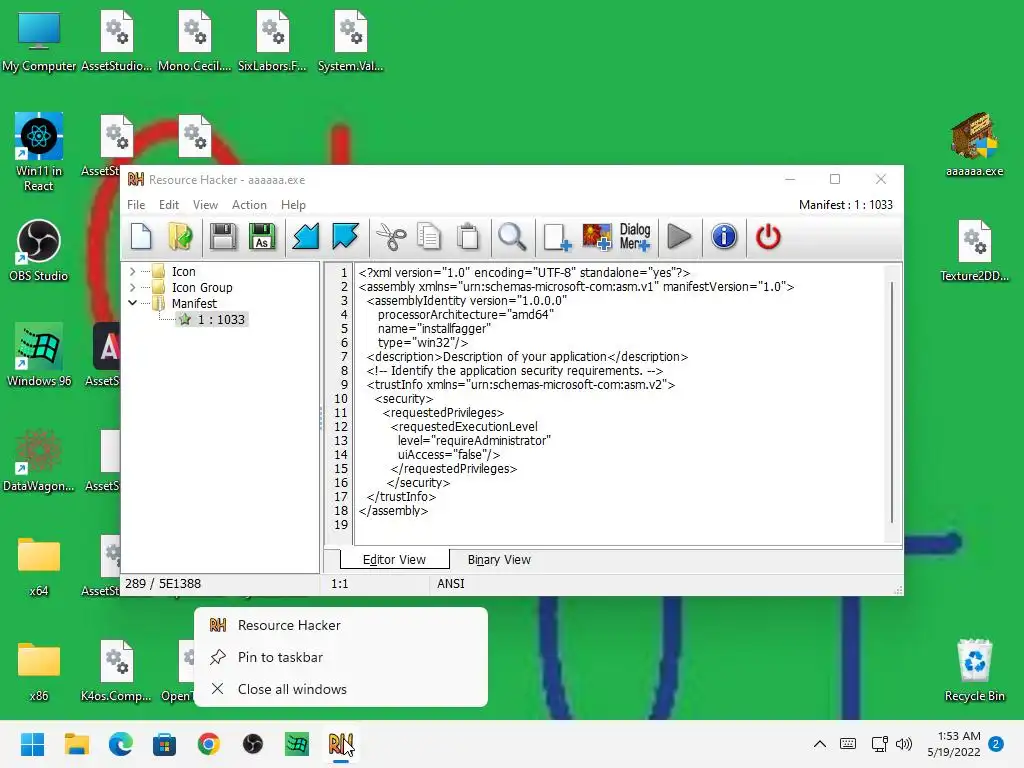Screen dimensions: 1024x768
Task: Open the View menu
Action: pyautogui.click(x=205, y=205)
